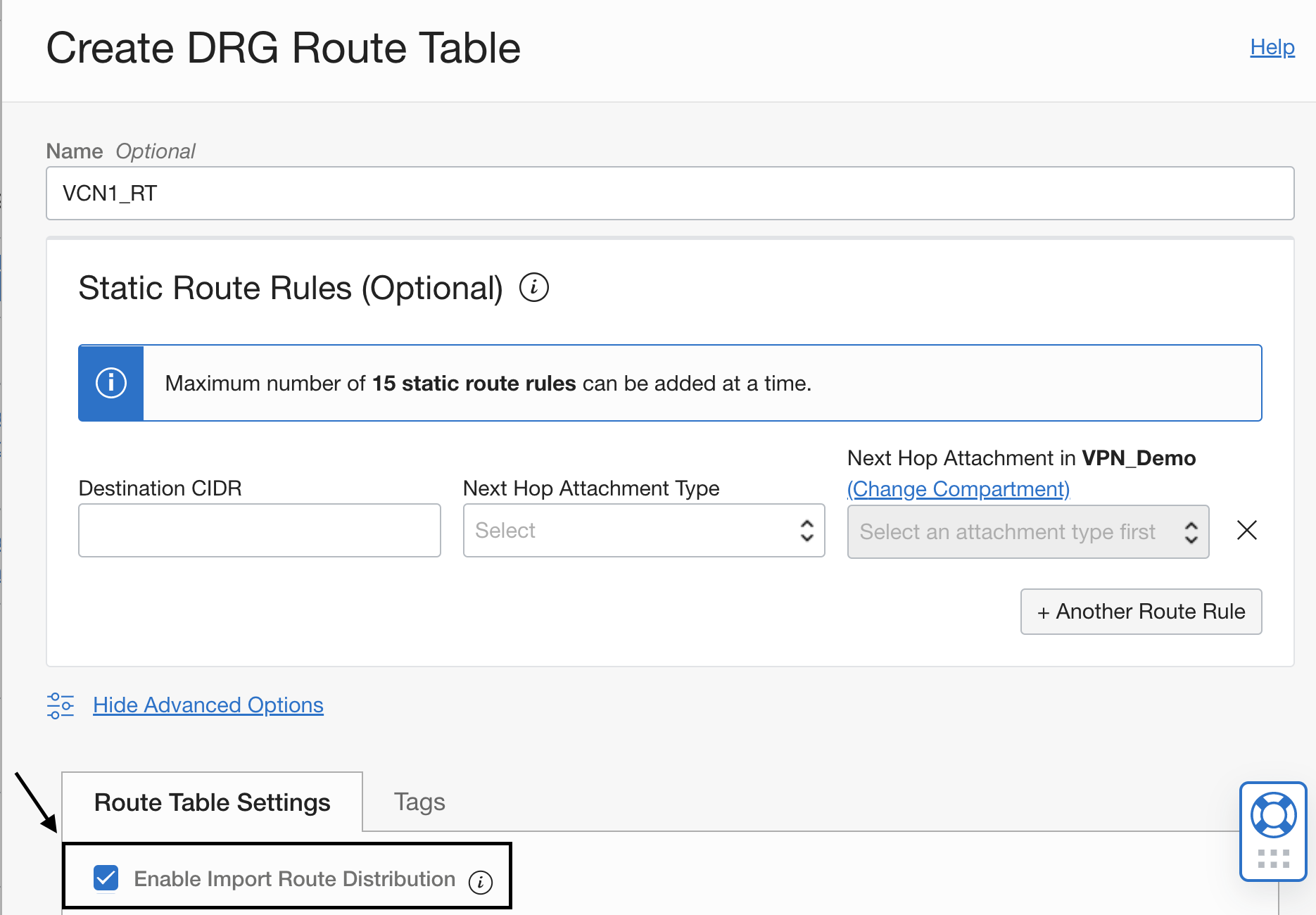
Task: Click the support widget drag-handle dots
Action: 1273,859
